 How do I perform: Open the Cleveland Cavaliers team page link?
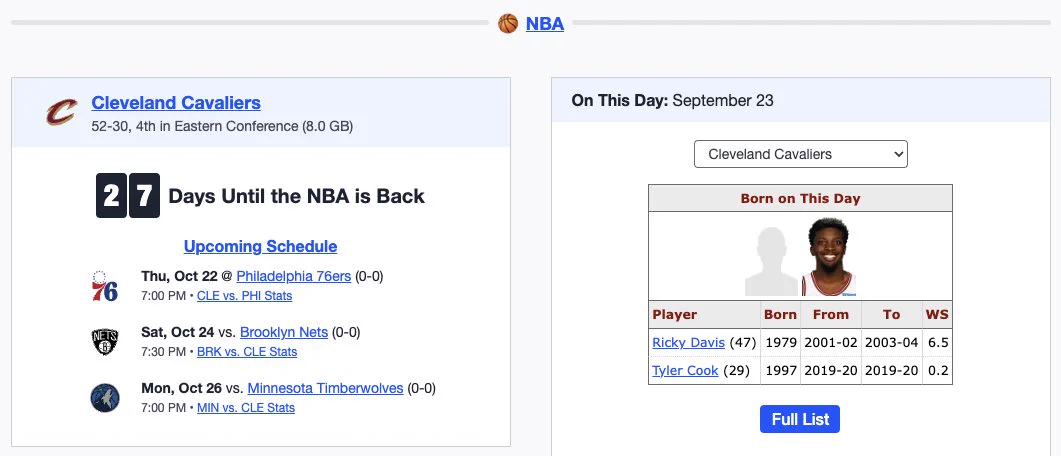[176, 103]
